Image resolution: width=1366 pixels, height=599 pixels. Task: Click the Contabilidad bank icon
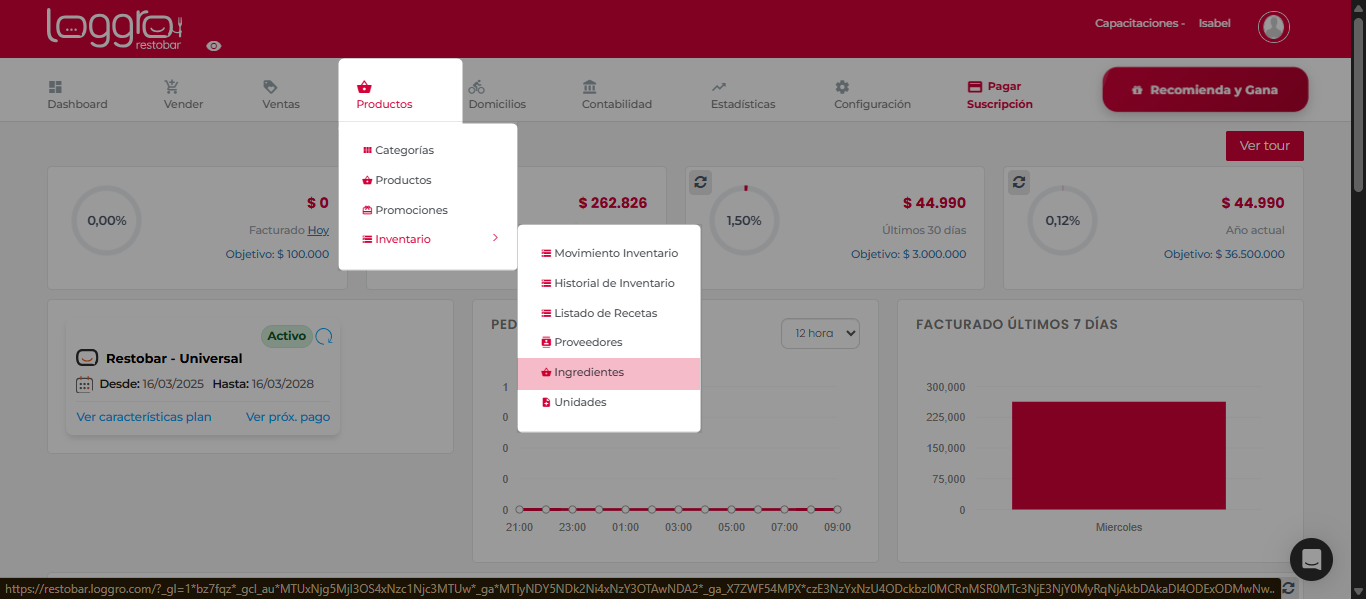tap(590, 87)
